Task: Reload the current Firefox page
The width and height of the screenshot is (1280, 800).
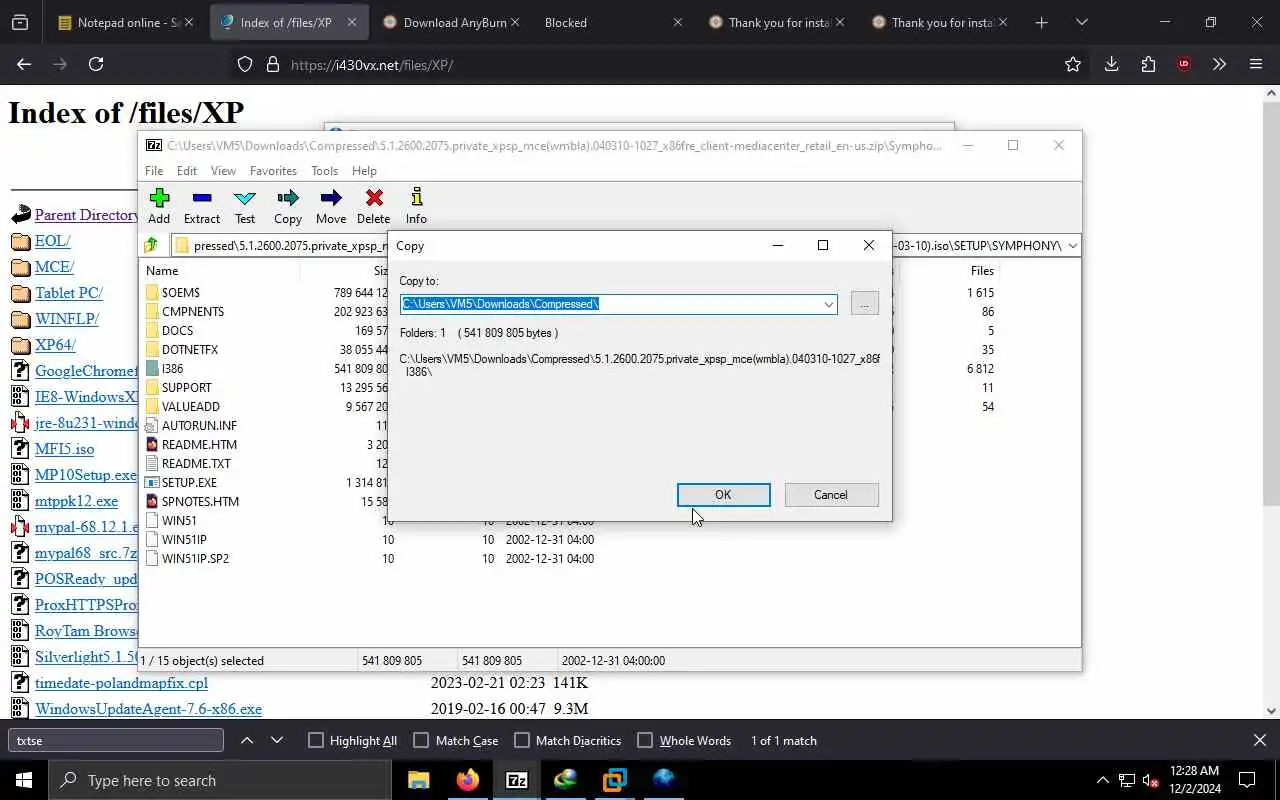Action: (96, 64)
